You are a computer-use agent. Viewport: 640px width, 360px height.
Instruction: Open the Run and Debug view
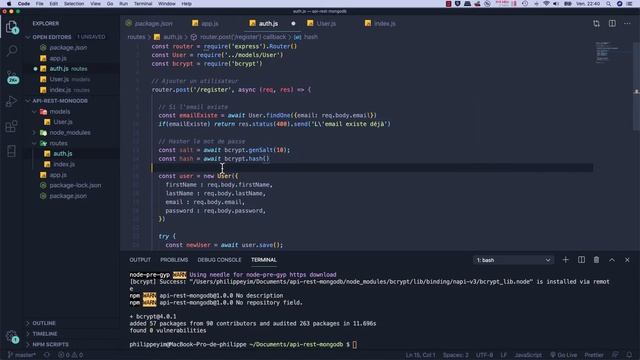click(x=12, y=101)
